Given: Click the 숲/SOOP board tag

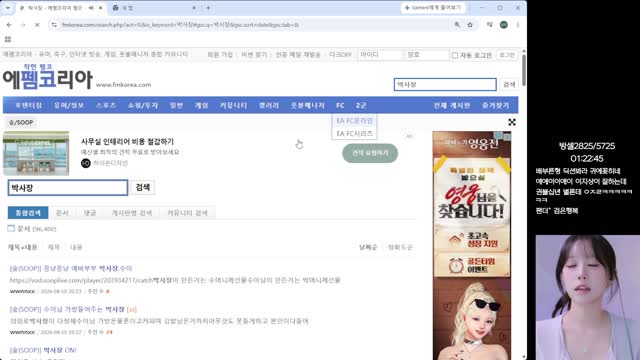Looking at the screenshot, I should click(x=21, y=122).
